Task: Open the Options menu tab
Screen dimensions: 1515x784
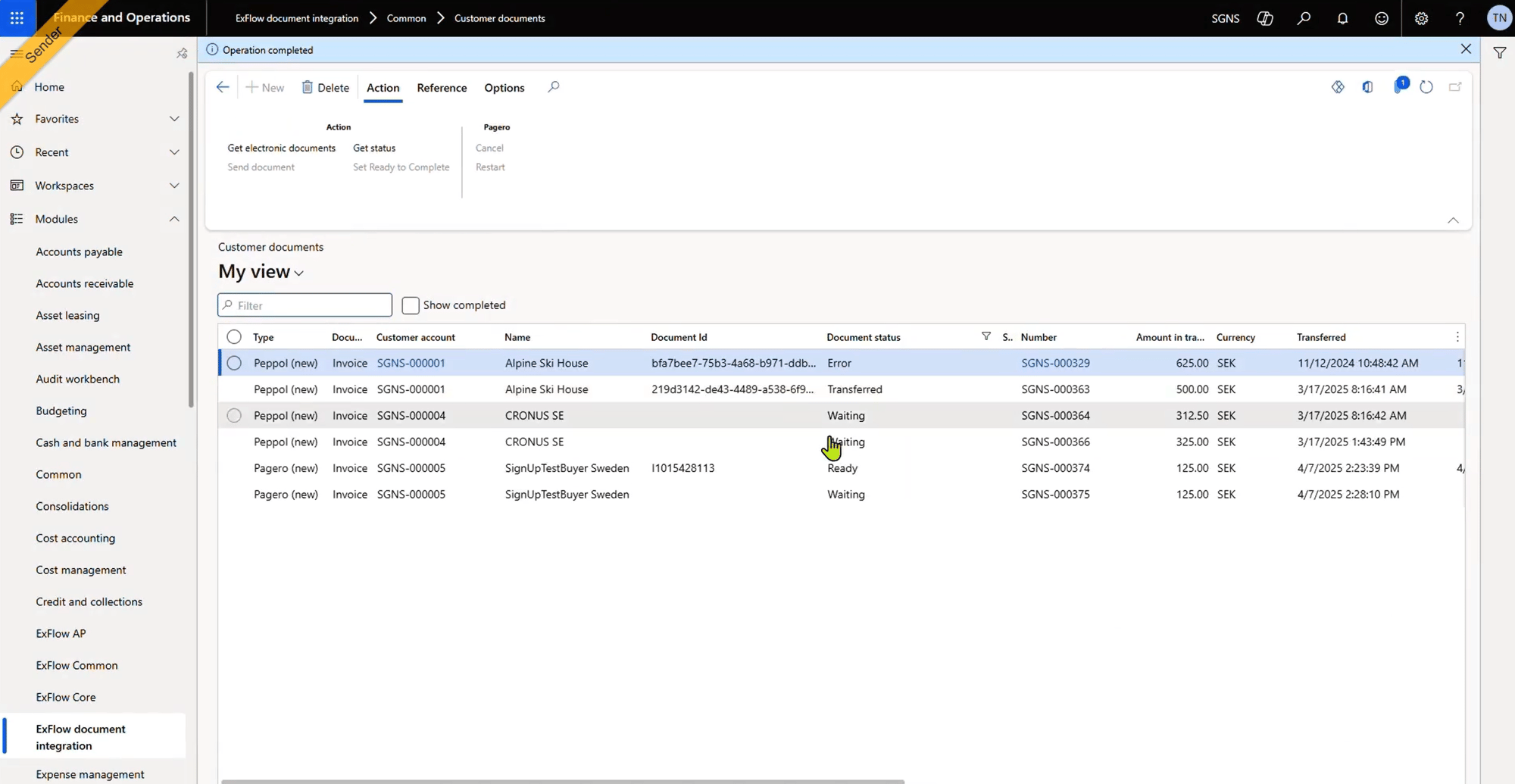Action: [x=504, y=87]
